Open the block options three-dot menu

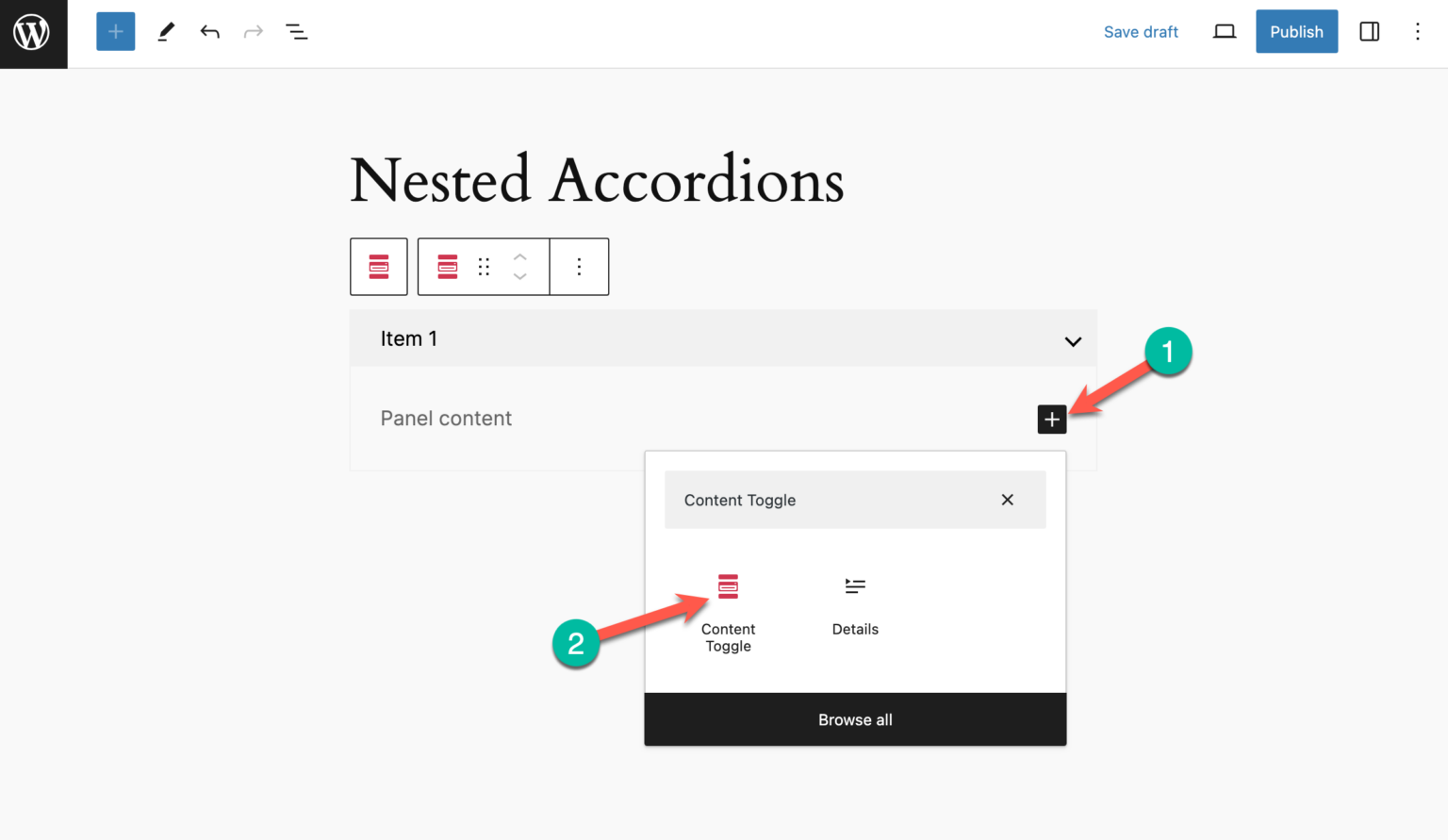pyautogui.click(x=579, y=267)
